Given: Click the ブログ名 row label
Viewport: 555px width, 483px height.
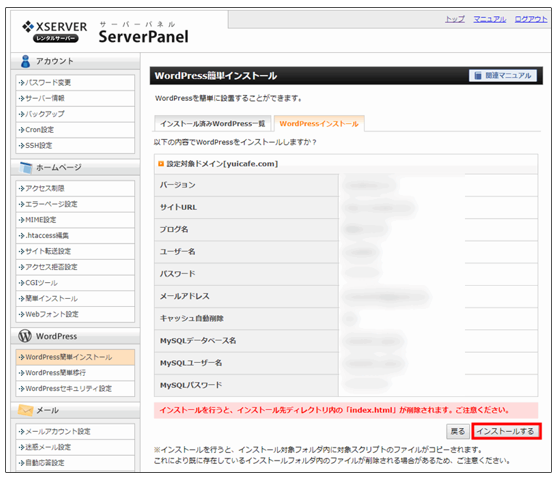Looking at the screenshot, I should [174, 230].
